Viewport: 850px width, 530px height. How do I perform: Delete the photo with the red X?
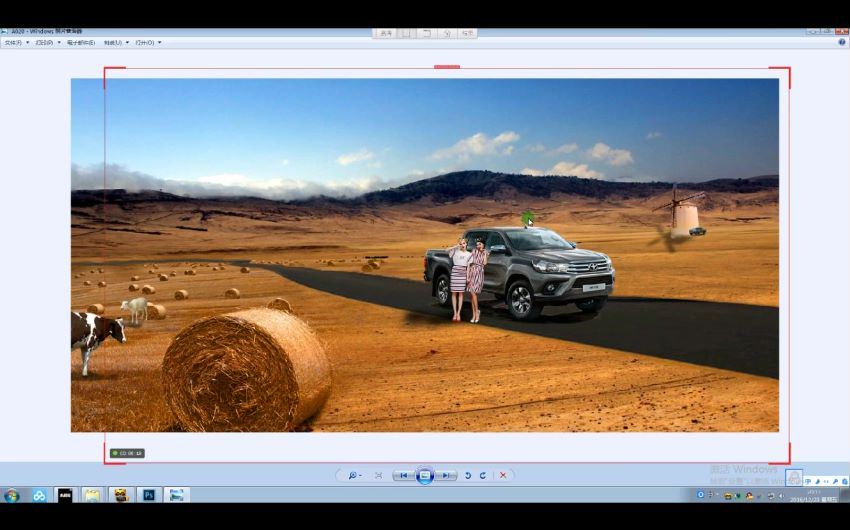[x=503, y=475]
